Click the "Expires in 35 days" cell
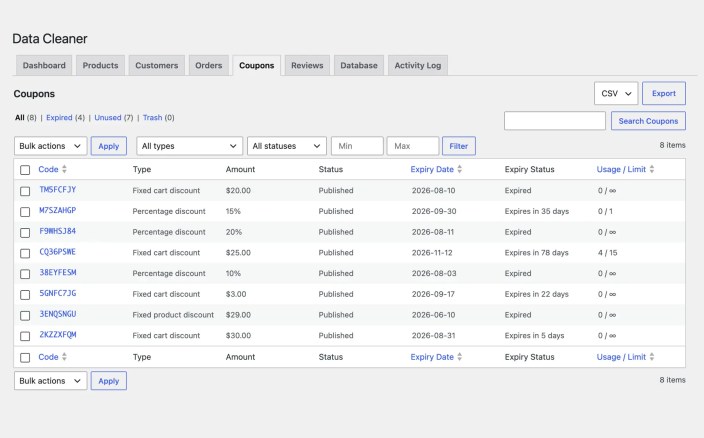Screen dimensions: 704x438 (537, 211)
